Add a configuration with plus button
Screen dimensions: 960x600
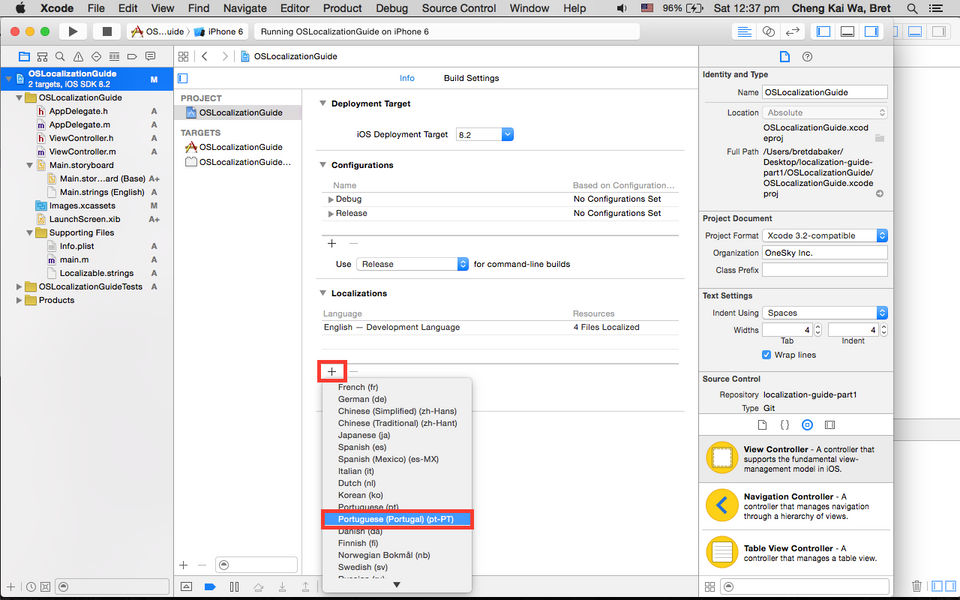coord(332,244)
